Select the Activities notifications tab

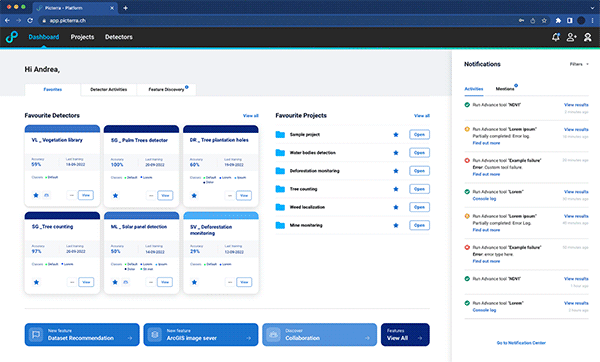pyautogui.click(x=474, y=89)
